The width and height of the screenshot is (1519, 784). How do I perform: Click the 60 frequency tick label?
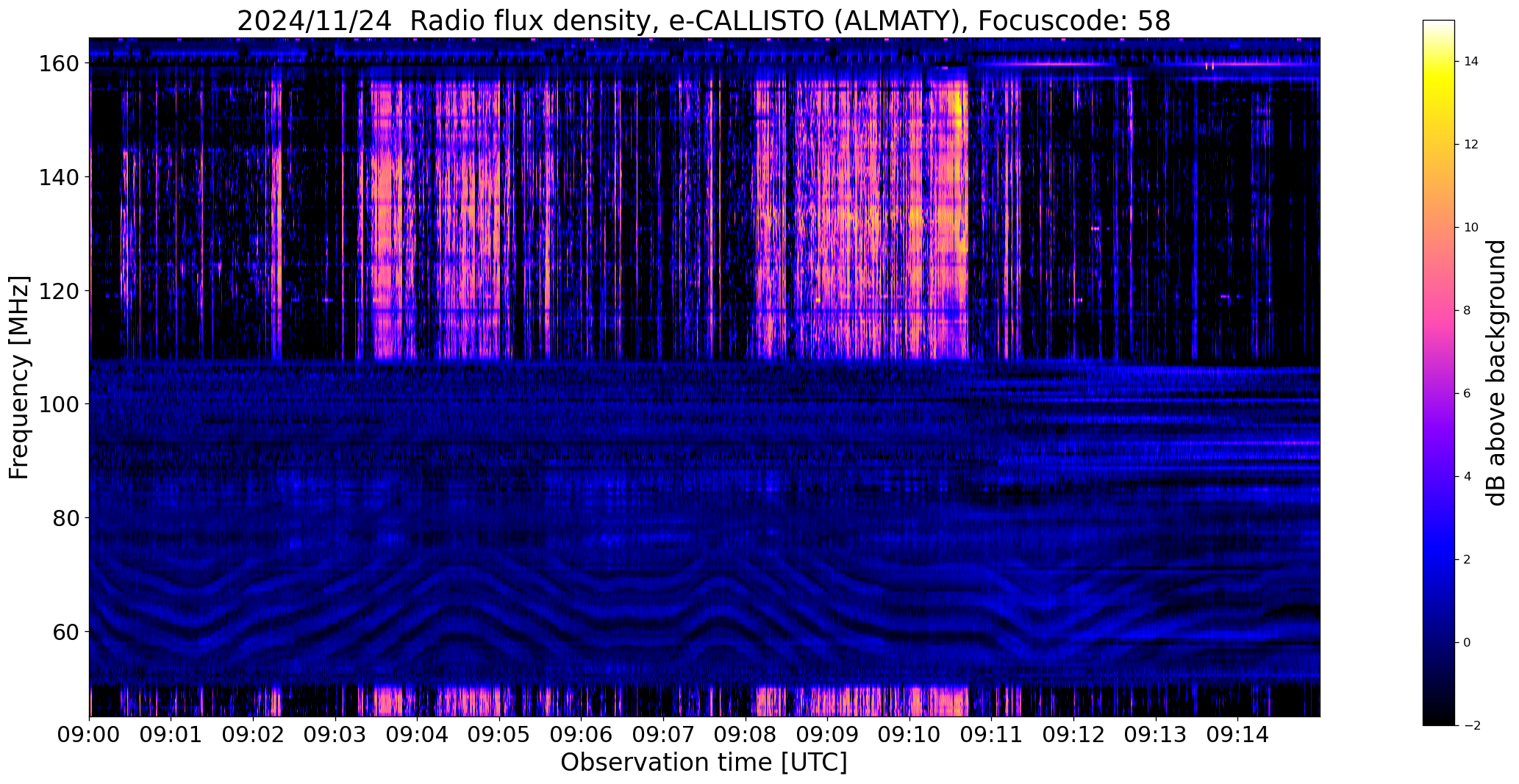66,632
